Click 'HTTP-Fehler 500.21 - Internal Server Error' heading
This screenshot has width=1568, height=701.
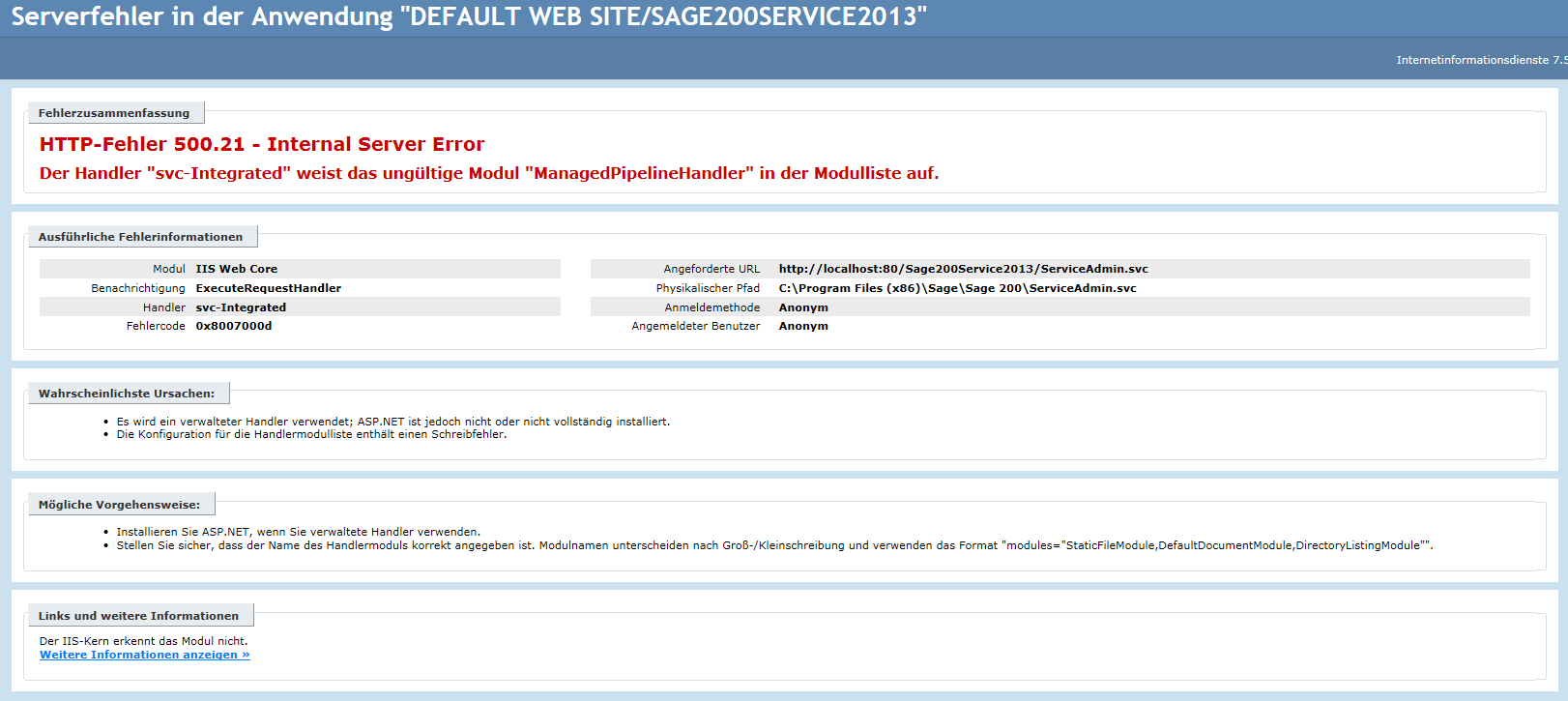(262, 144)
